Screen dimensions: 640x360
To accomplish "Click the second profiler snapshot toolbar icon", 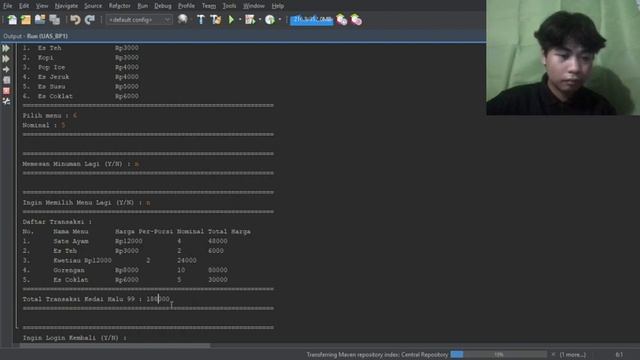I will click(356, 19).
